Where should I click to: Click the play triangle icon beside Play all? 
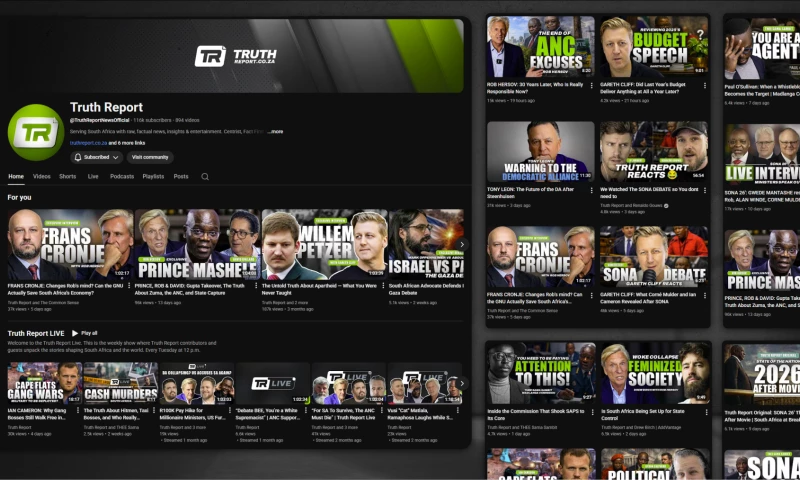coord(75,333)
